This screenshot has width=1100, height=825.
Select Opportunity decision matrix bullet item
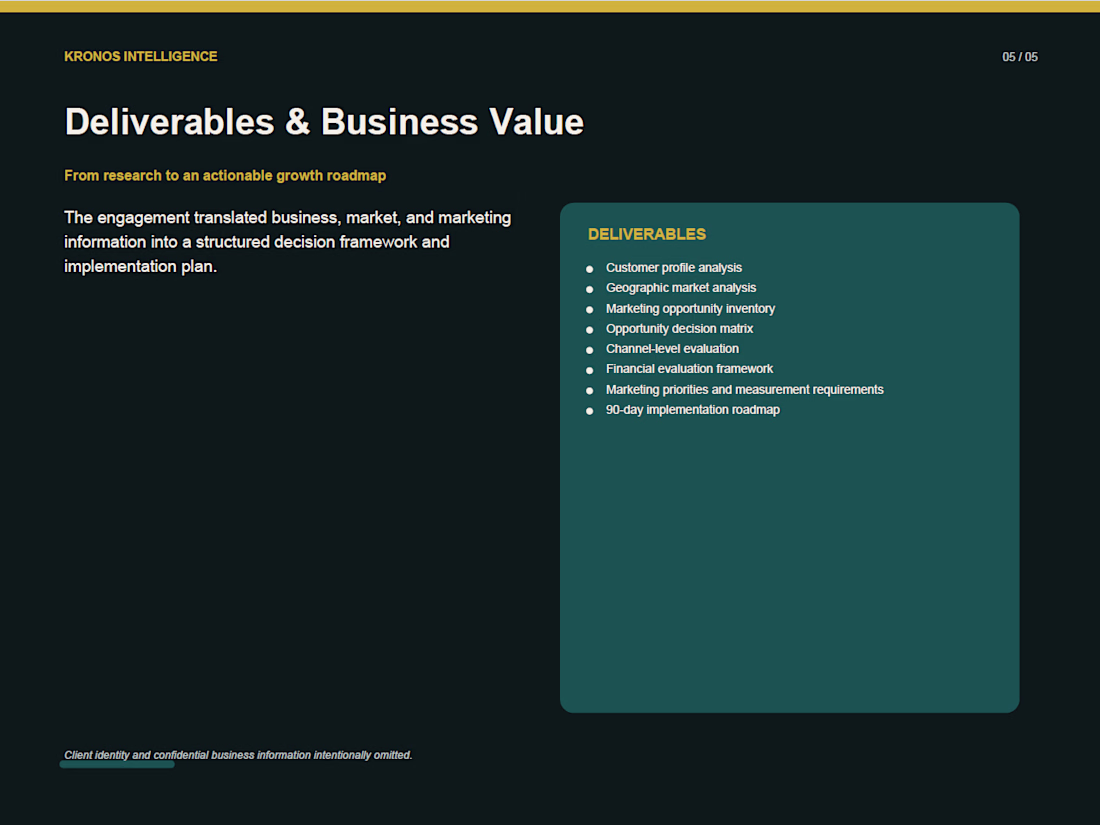[x=679, y=329]
